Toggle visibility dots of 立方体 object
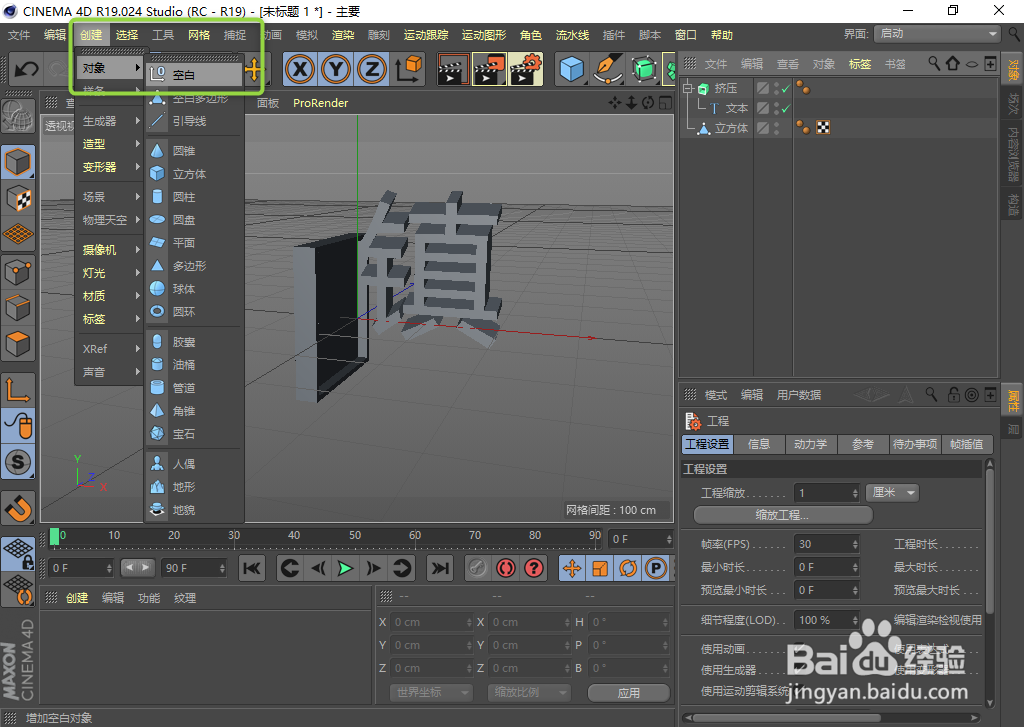The width and height of the screenshot is (1024, 727). tap(776, 128)
